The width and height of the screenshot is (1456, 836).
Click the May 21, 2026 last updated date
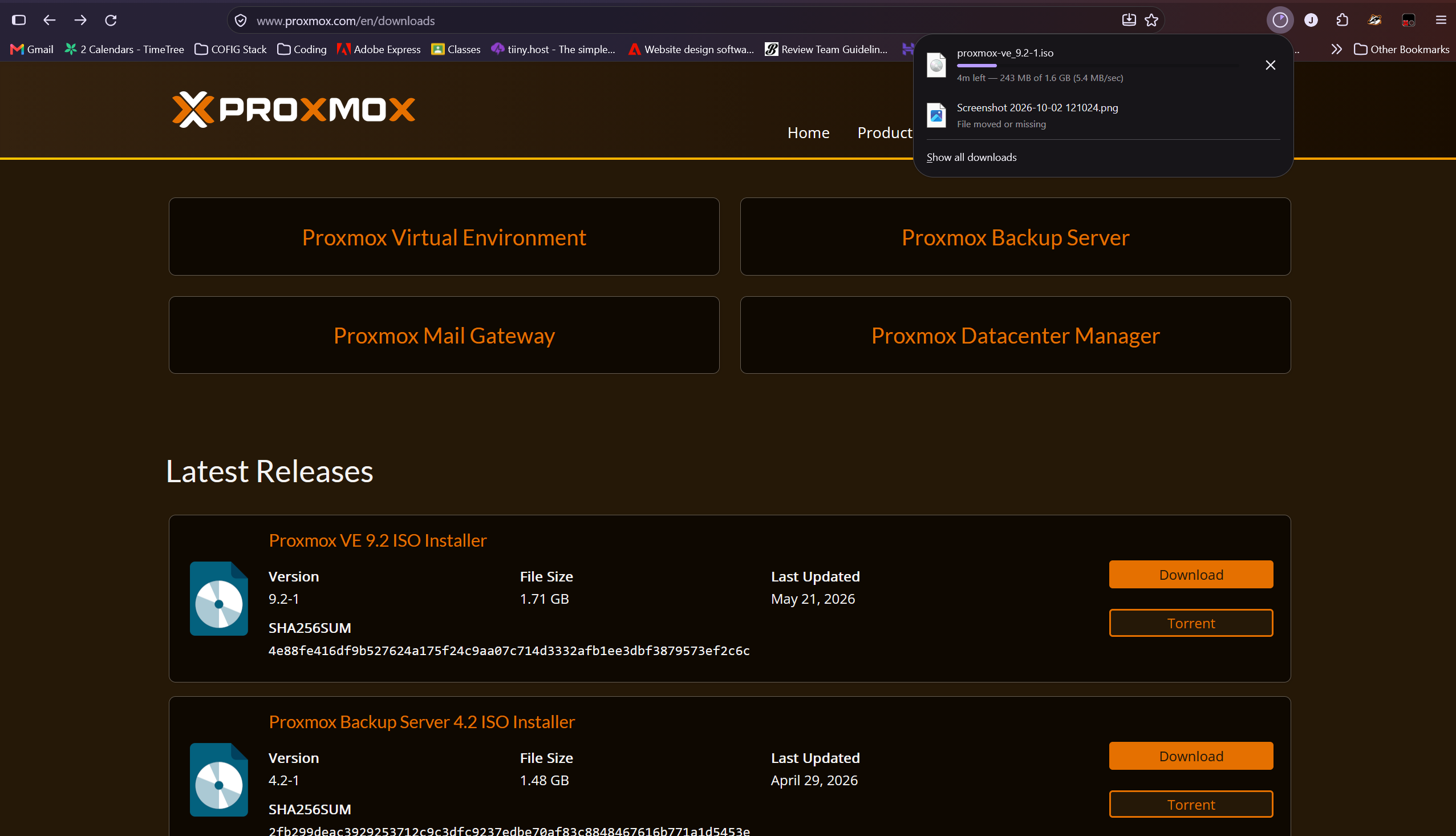point(813,599)
